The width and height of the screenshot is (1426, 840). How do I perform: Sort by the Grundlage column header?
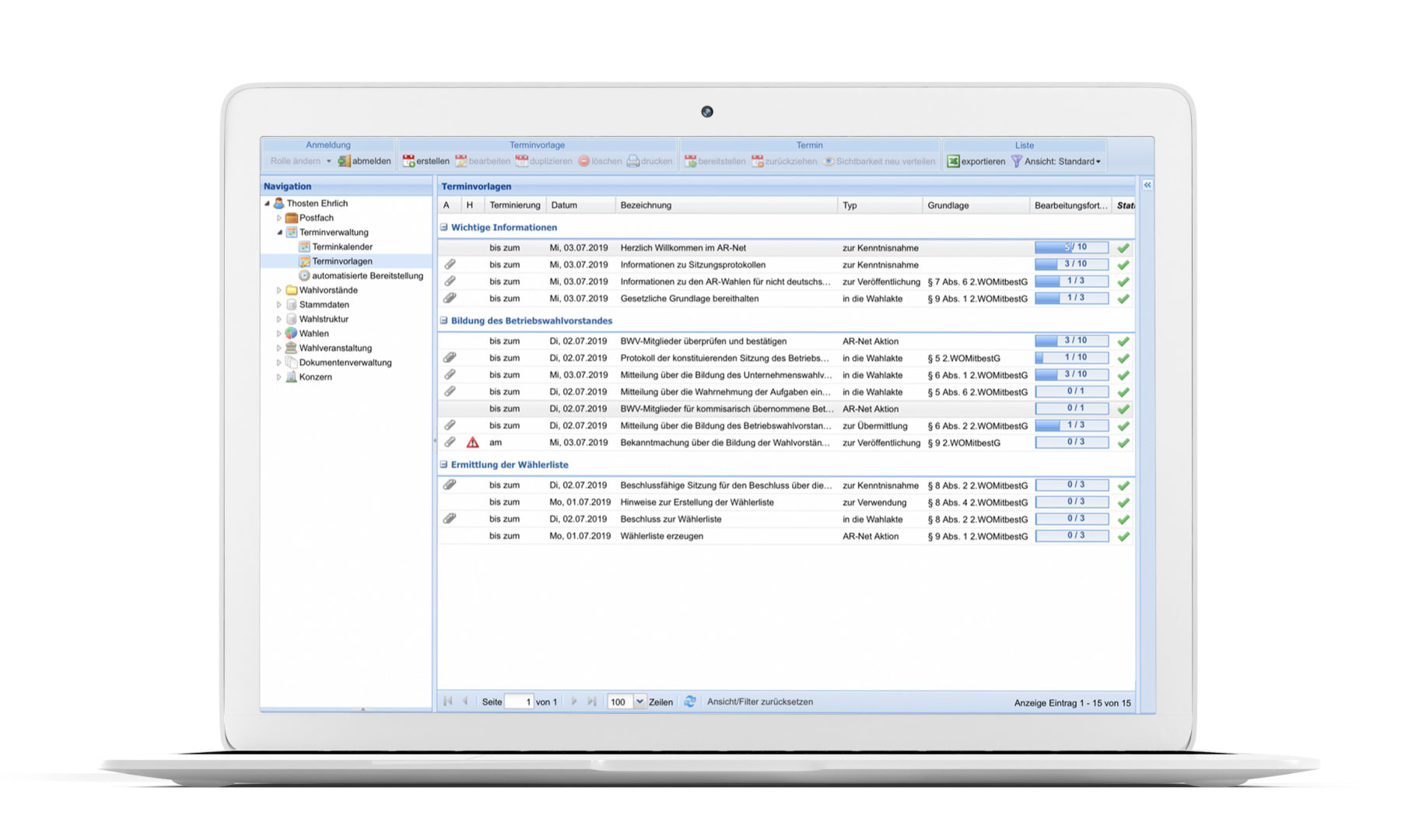976,205
